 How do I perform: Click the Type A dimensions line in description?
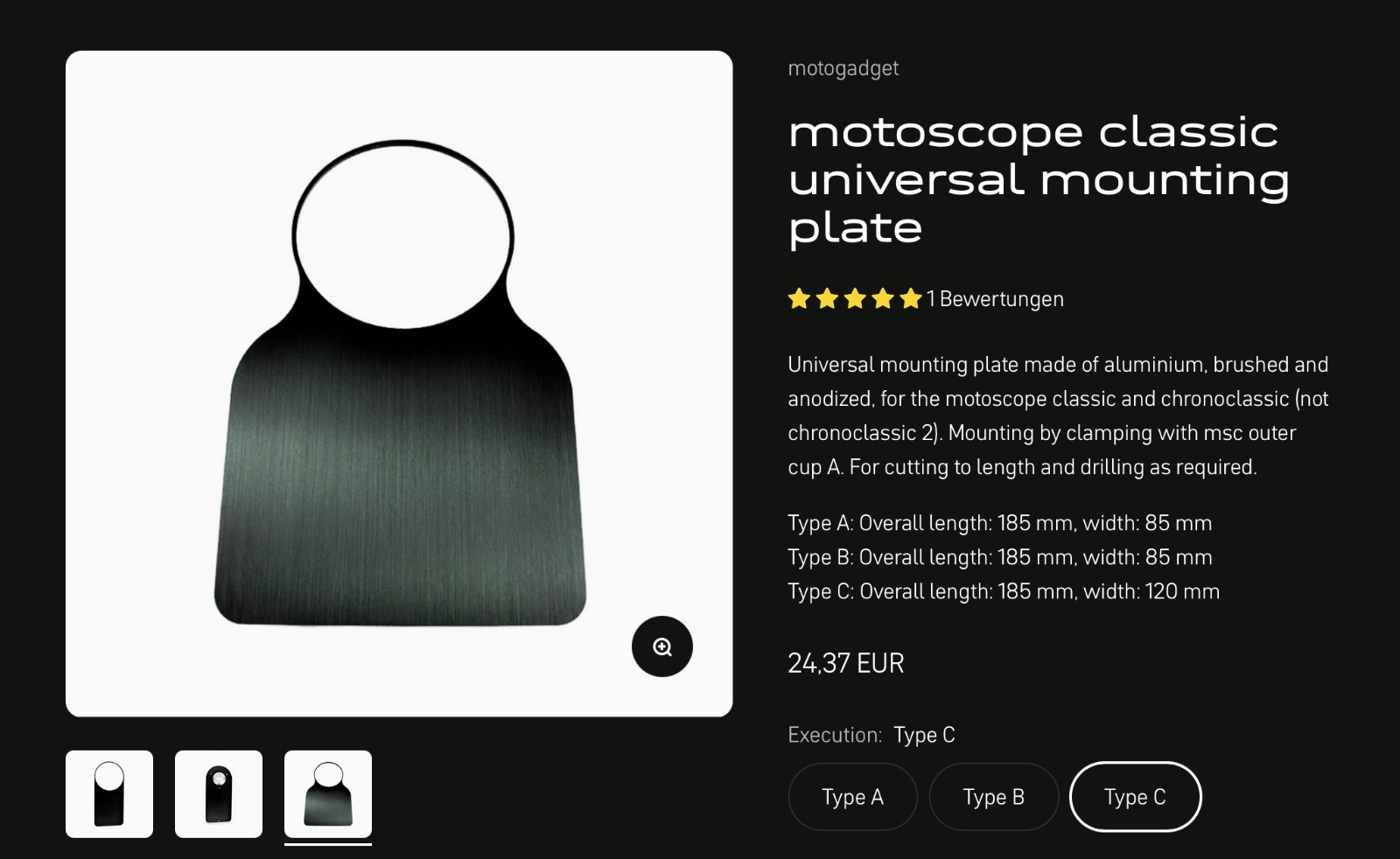point(1000,523)
